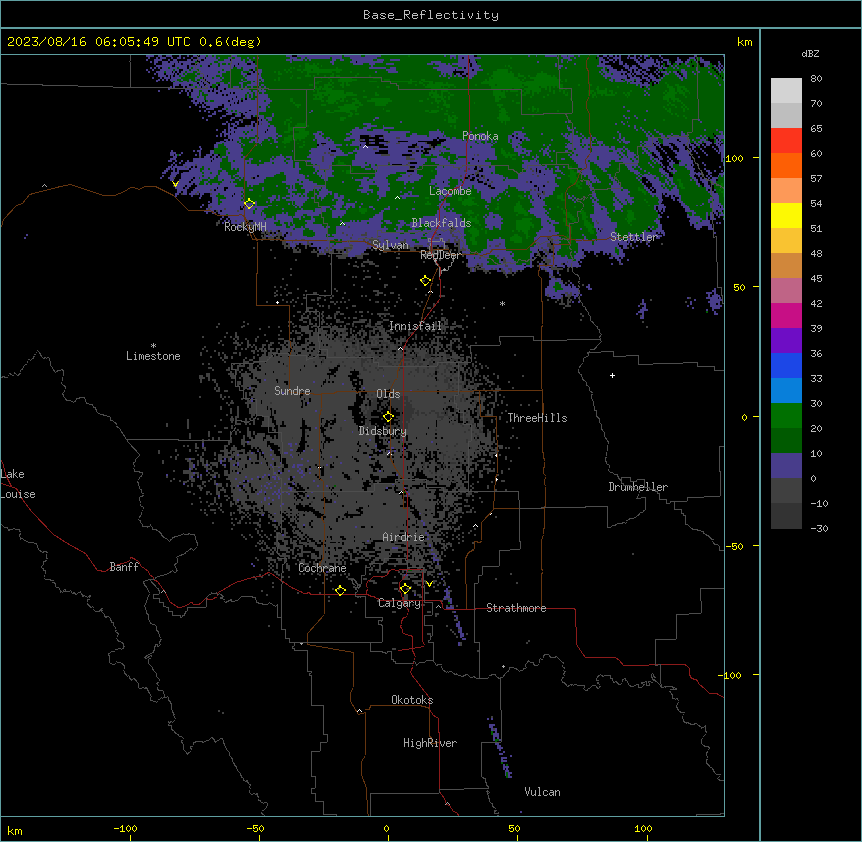Click the white asterisk marker above Limestone
862x842 pixels.
coord(153,346)
